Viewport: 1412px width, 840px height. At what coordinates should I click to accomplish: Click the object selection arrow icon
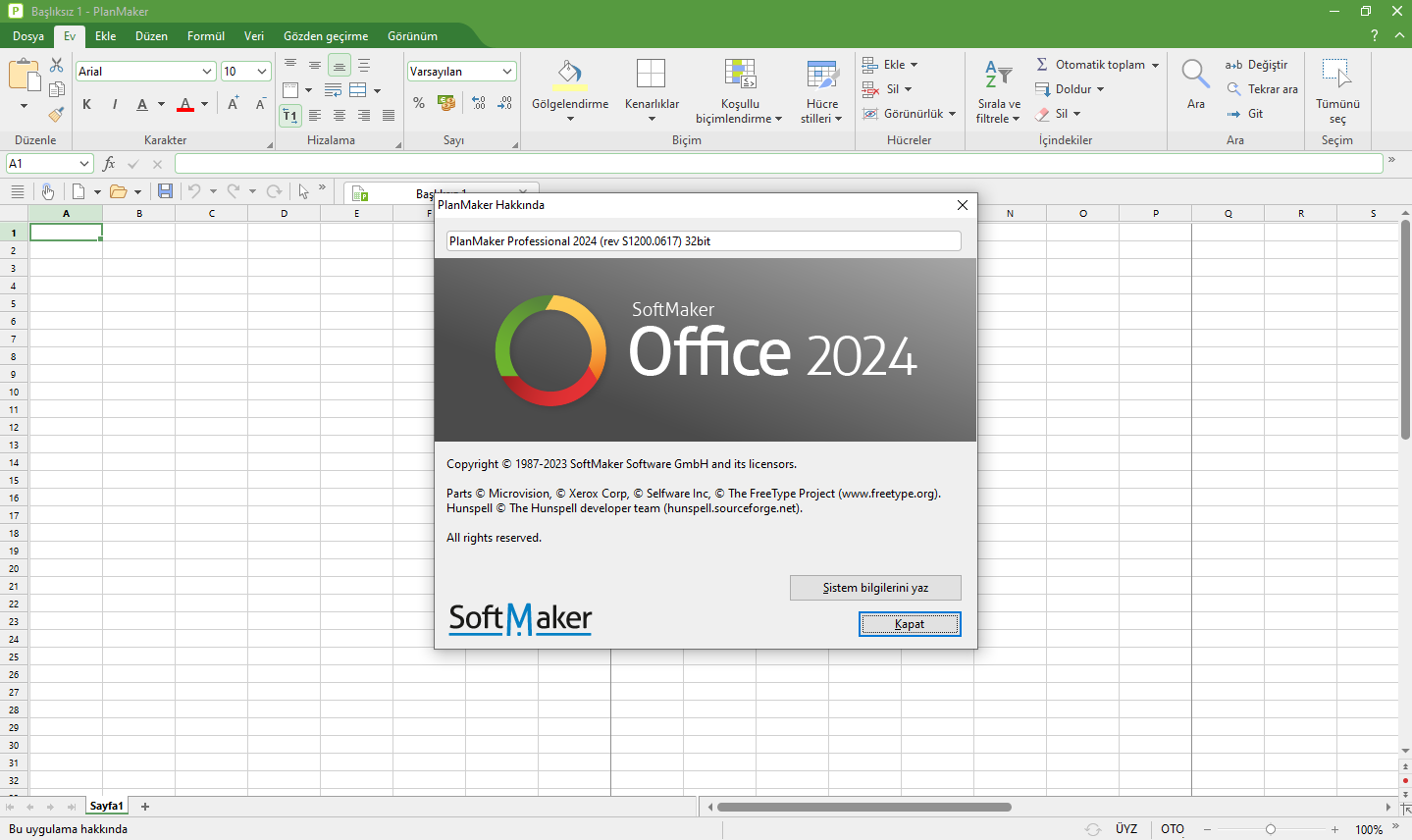point(304,191)
